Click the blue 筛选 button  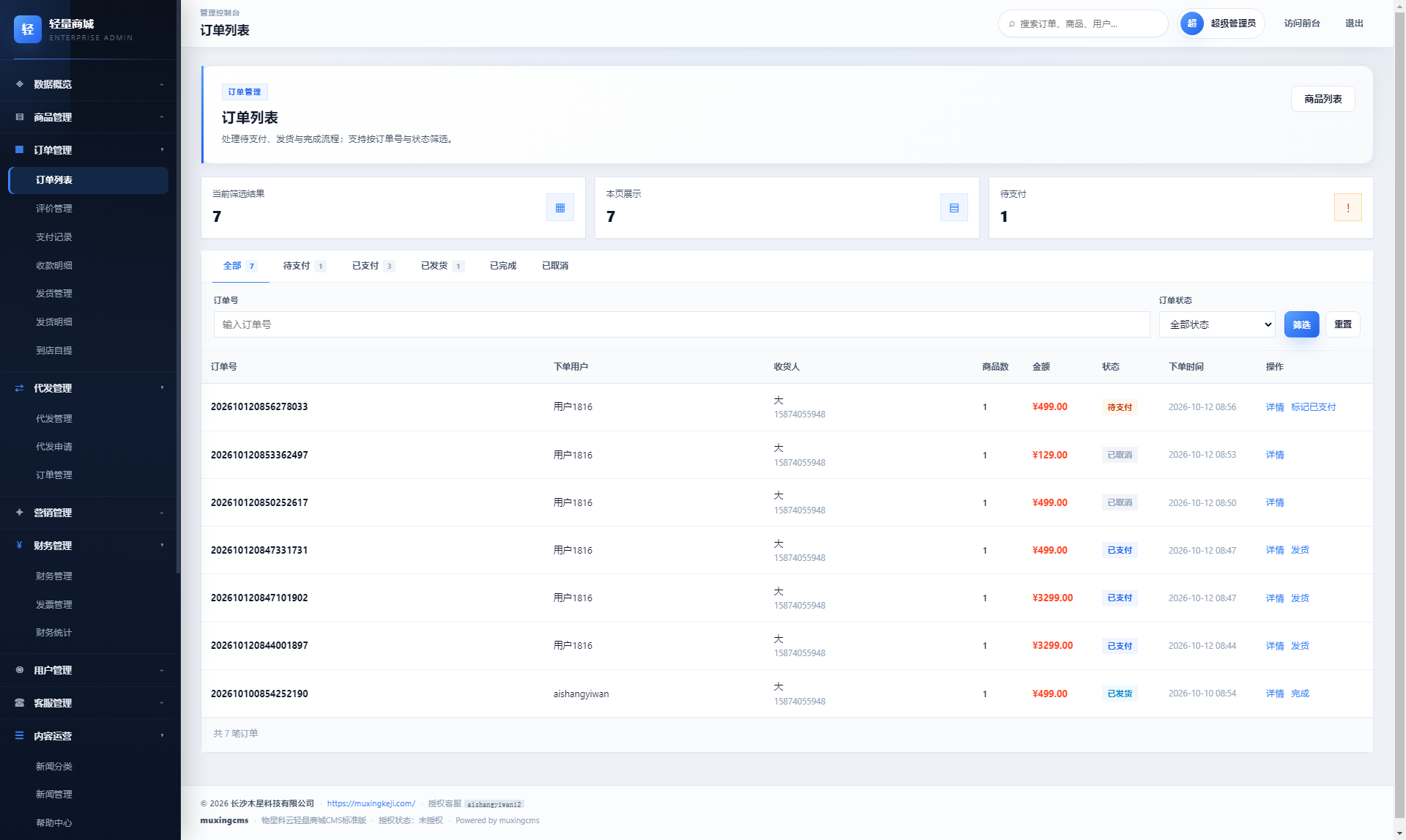pos(1301,324)
